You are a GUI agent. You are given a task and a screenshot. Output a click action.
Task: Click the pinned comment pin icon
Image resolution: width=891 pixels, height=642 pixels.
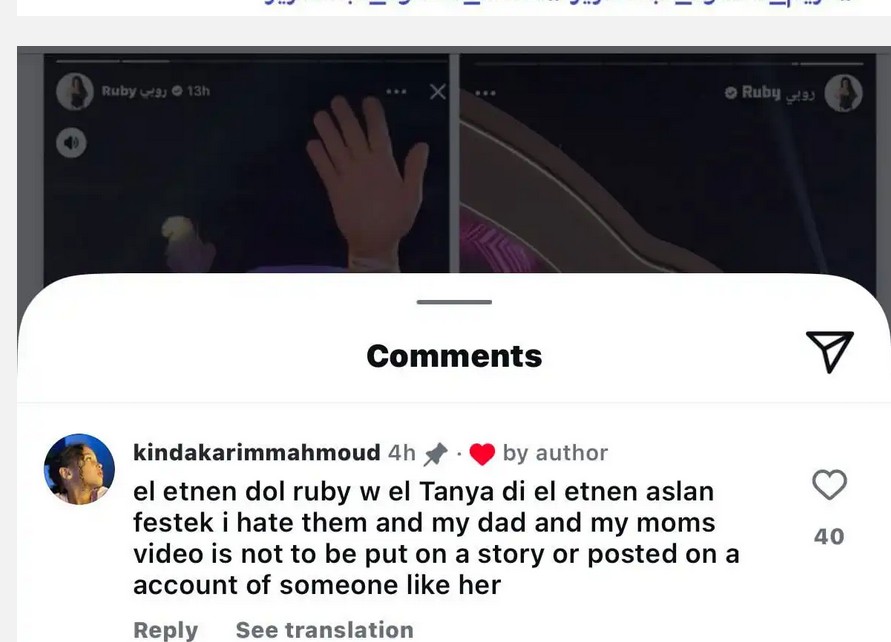(436, 454)
